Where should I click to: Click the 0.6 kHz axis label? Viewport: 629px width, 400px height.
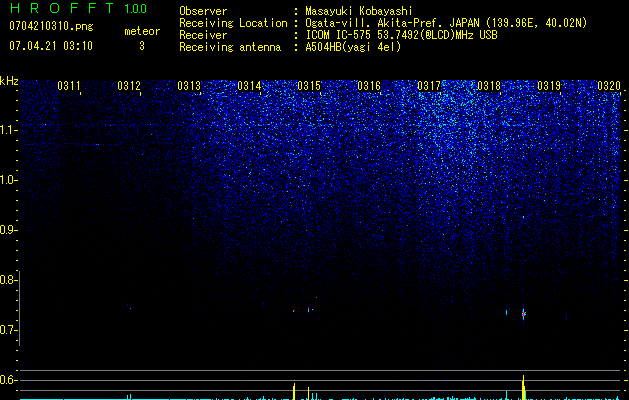[x=9, y=380]
